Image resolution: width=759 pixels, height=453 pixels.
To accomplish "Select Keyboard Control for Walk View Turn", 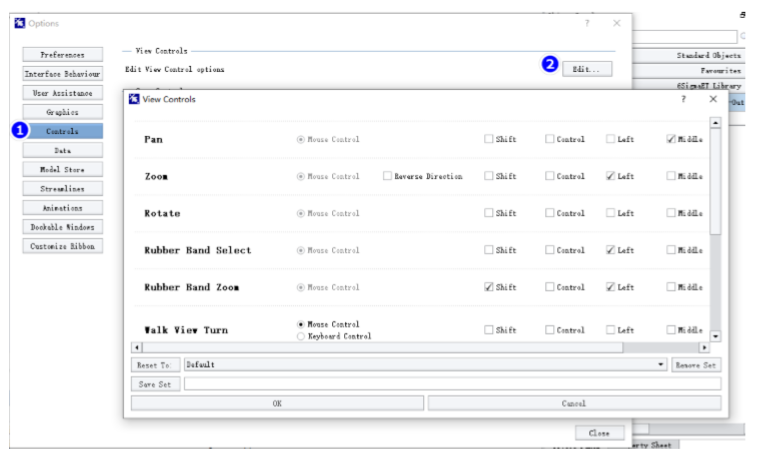I will 301,337.
